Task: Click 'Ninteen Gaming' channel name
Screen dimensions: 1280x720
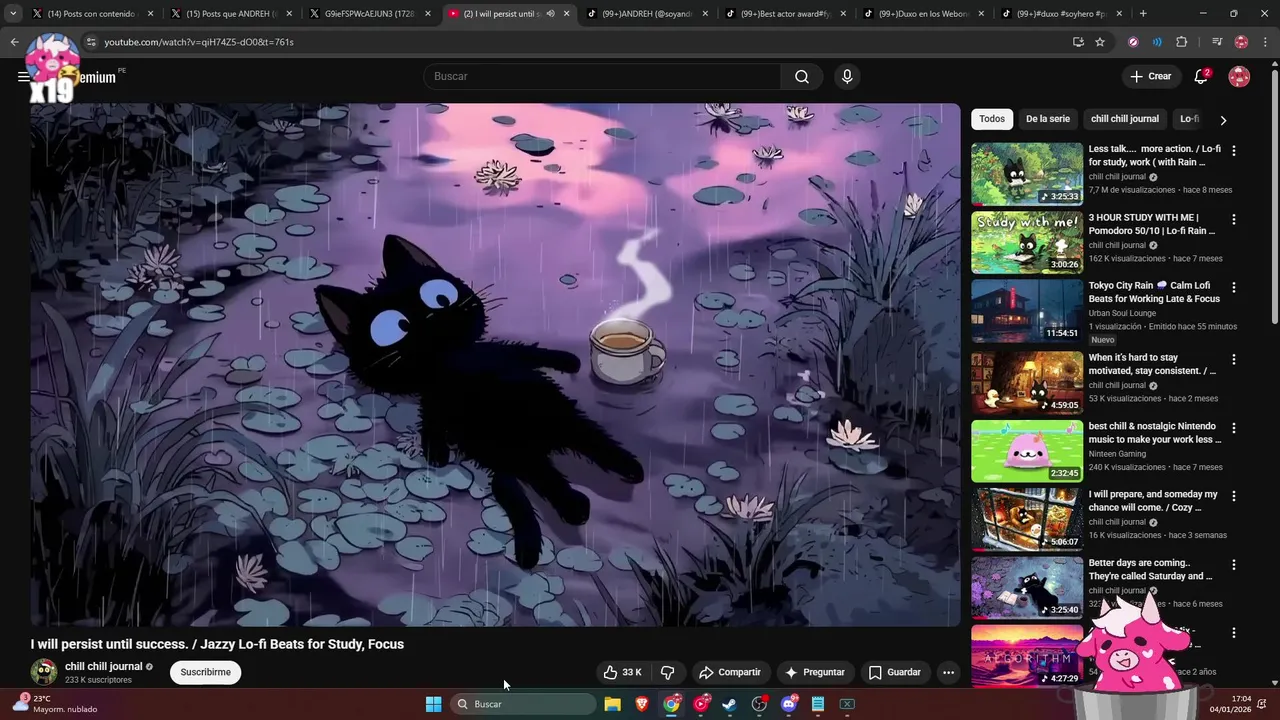Action: 1117,454
